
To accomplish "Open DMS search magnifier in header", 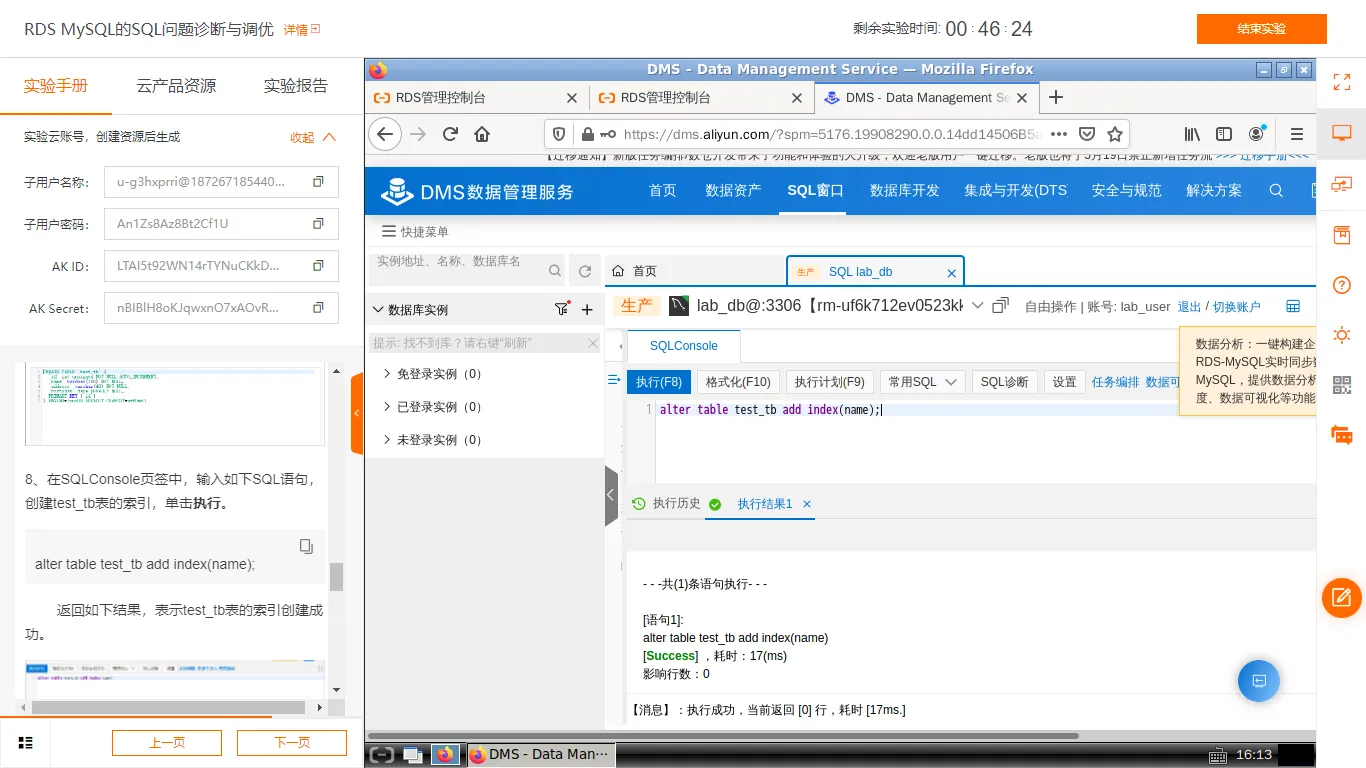I will (1276, 190).
